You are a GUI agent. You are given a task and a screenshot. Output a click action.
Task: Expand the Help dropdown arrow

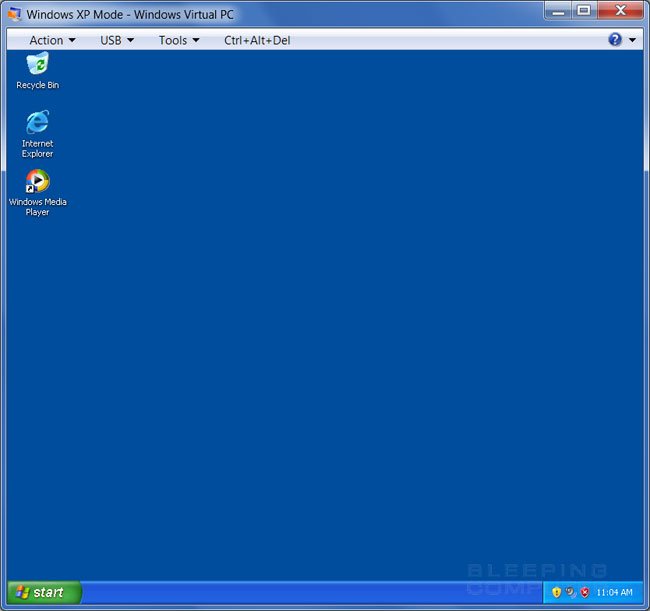point(632,40)
